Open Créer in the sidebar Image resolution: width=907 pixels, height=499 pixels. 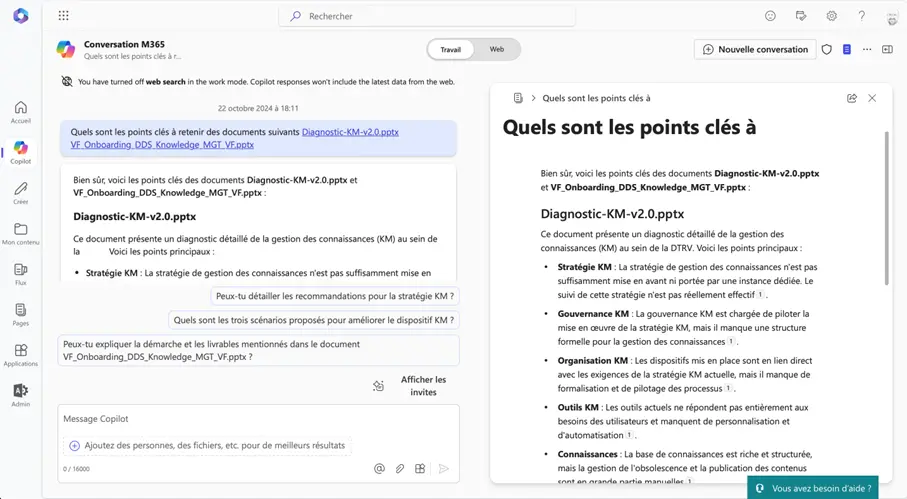[21, 193]
